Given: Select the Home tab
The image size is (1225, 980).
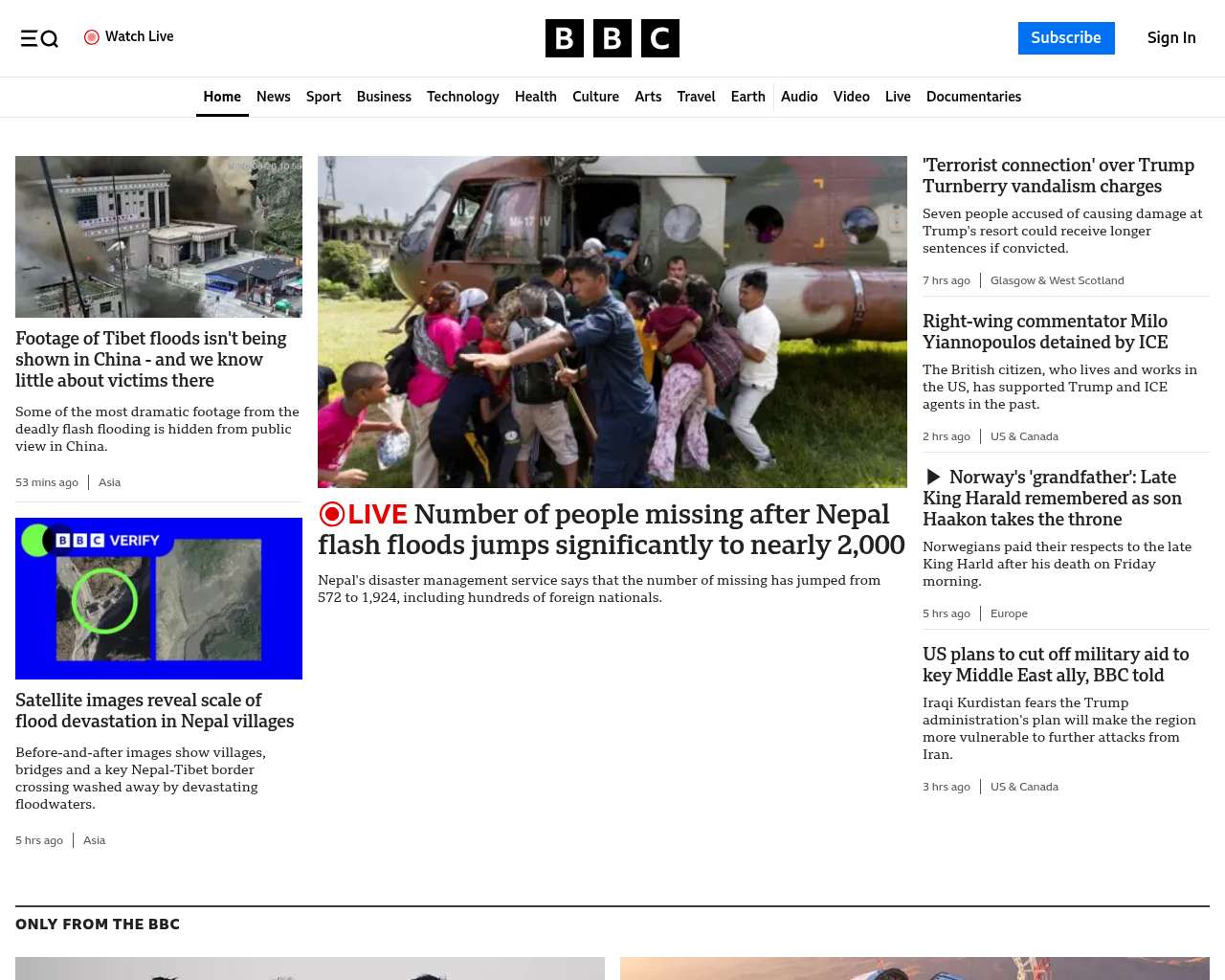Looking at the screenshot, I should [x=222, y=97].
